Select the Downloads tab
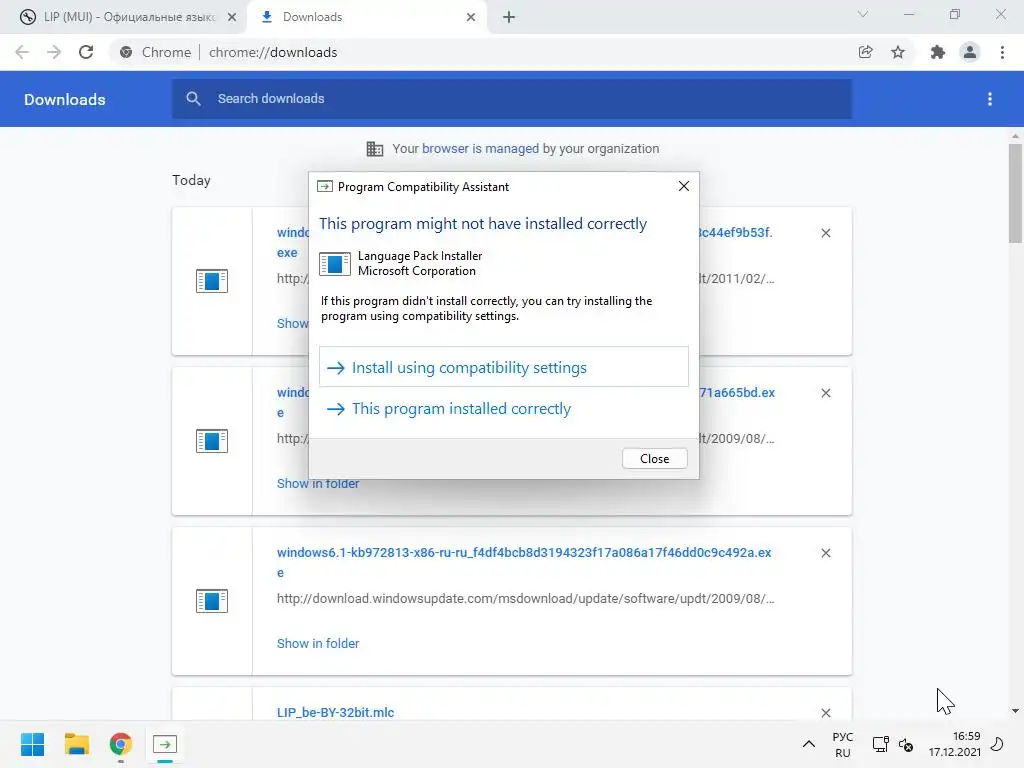 366,17
